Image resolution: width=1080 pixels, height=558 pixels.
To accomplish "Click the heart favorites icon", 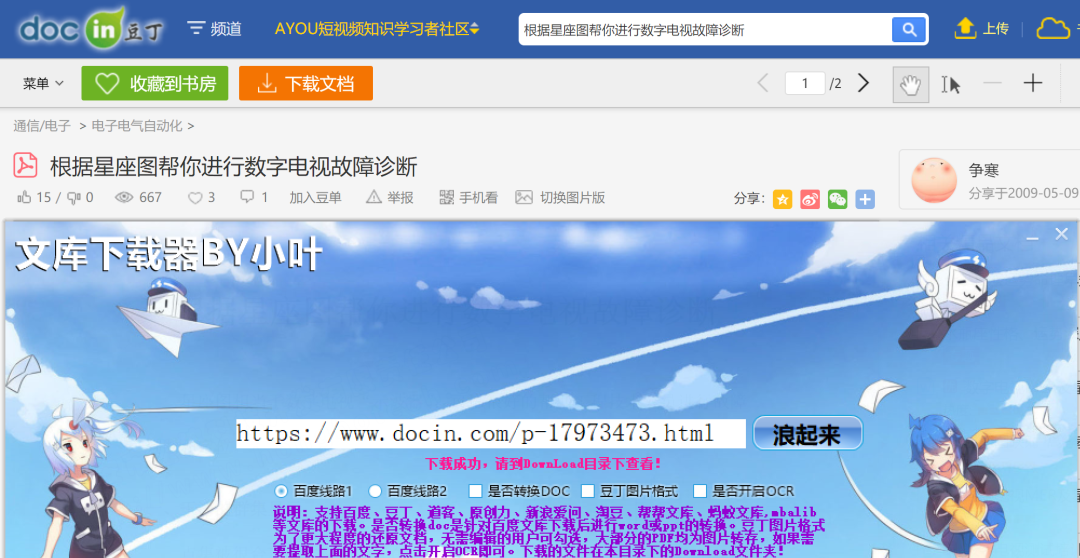I will tap(195, 198).
